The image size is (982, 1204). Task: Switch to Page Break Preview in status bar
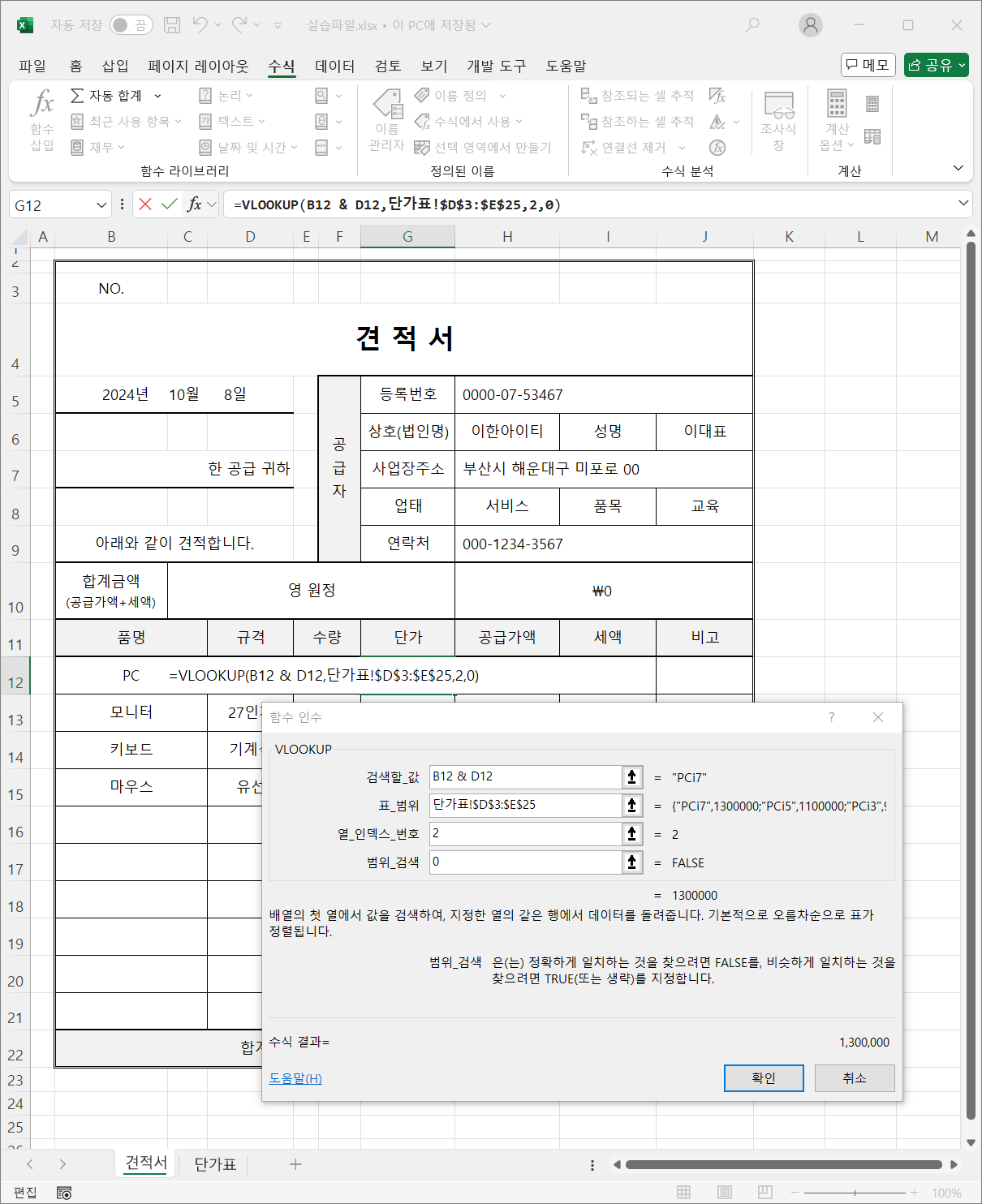[x=765, y=1193]
